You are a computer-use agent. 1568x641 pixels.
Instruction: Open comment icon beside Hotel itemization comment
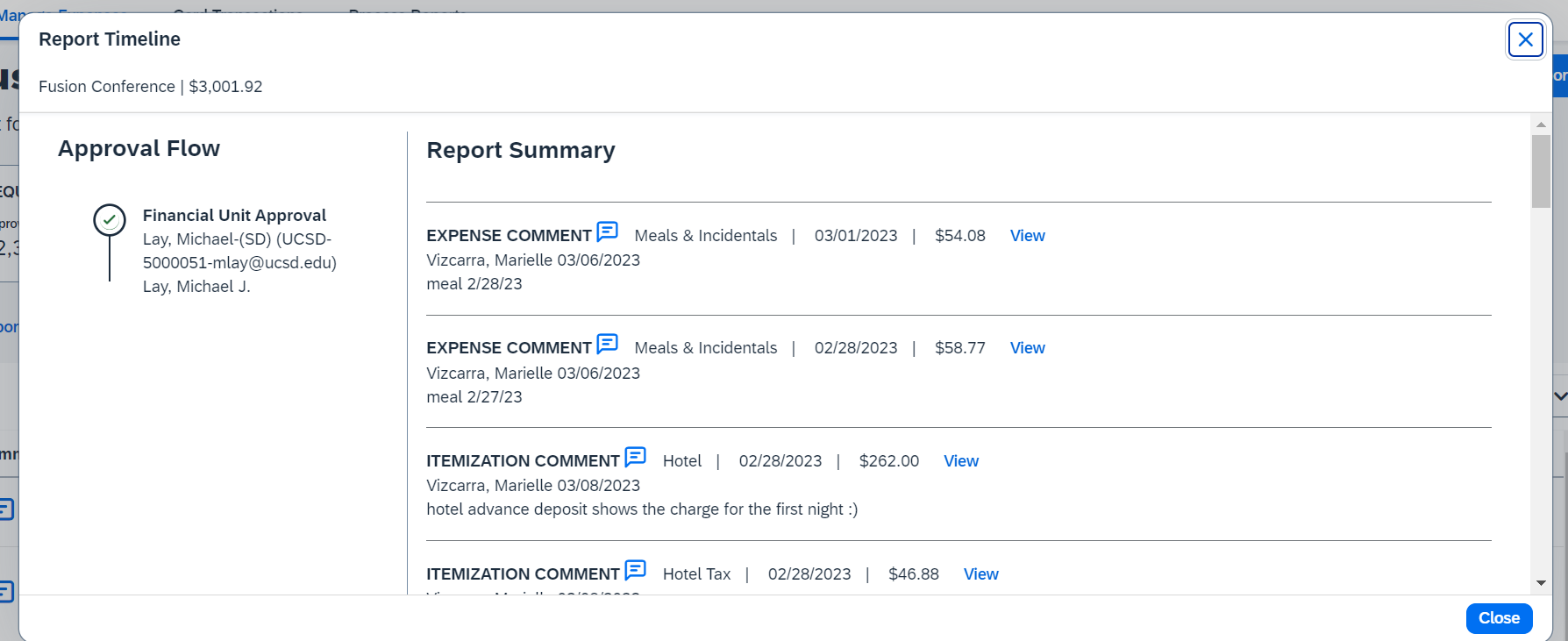[635, 457]
